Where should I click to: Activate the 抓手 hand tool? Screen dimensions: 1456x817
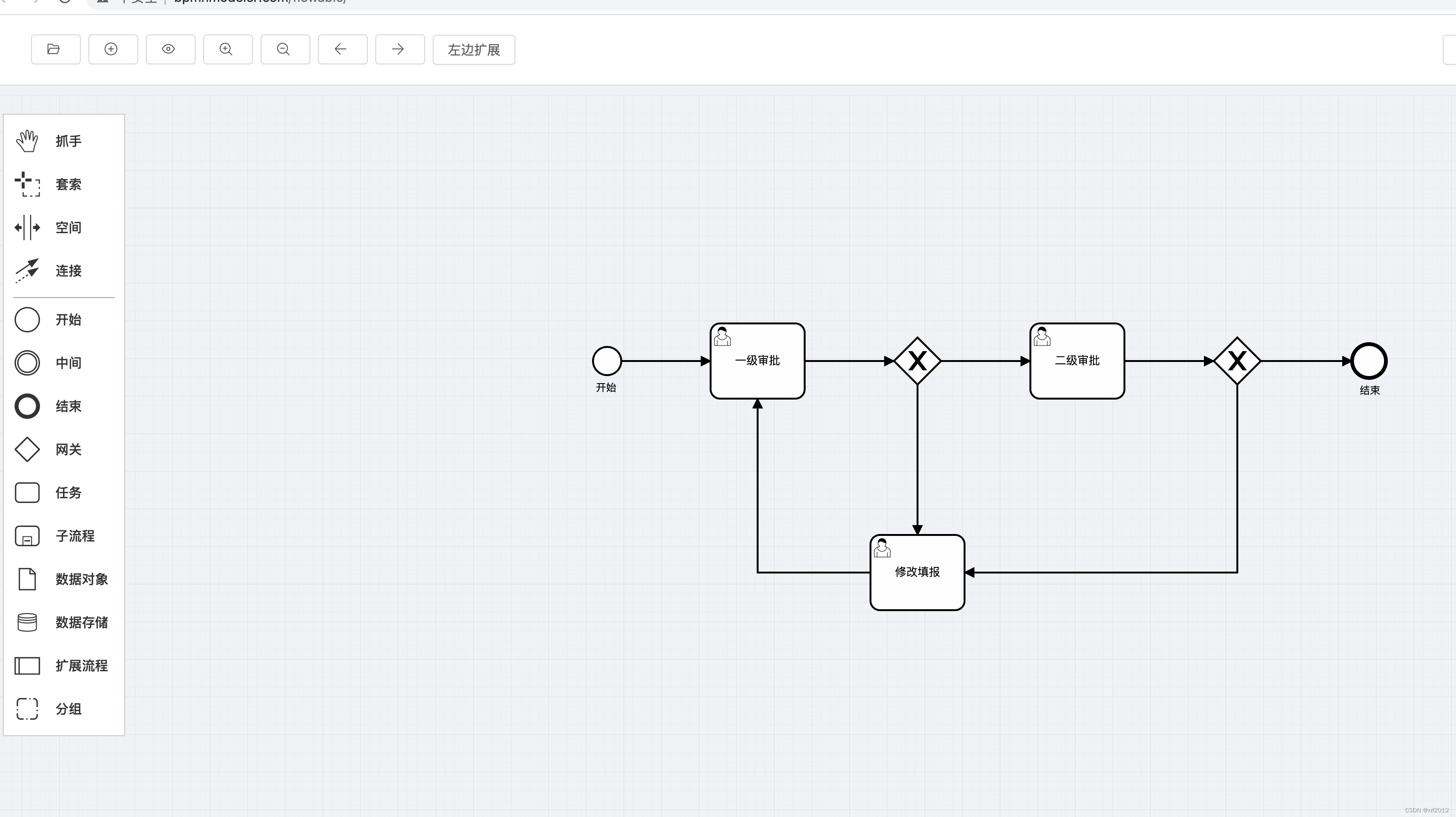pyautogui.click(x=27, y=141)
